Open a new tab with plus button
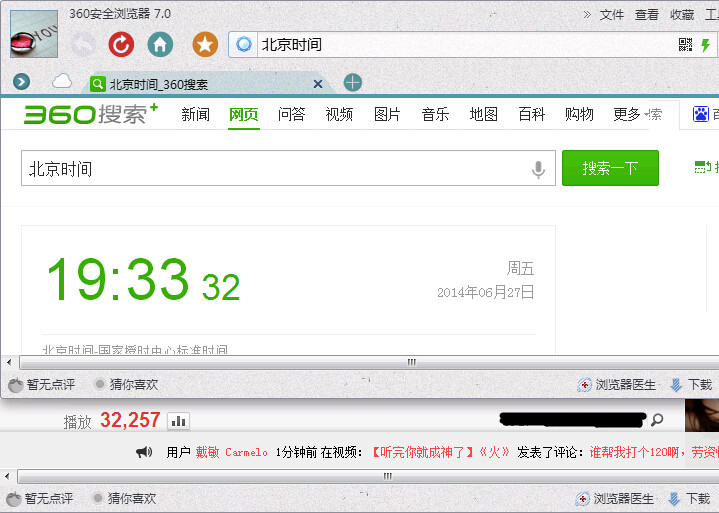The height and width of the screenshot is (513, 719). [x=353, y=83]
